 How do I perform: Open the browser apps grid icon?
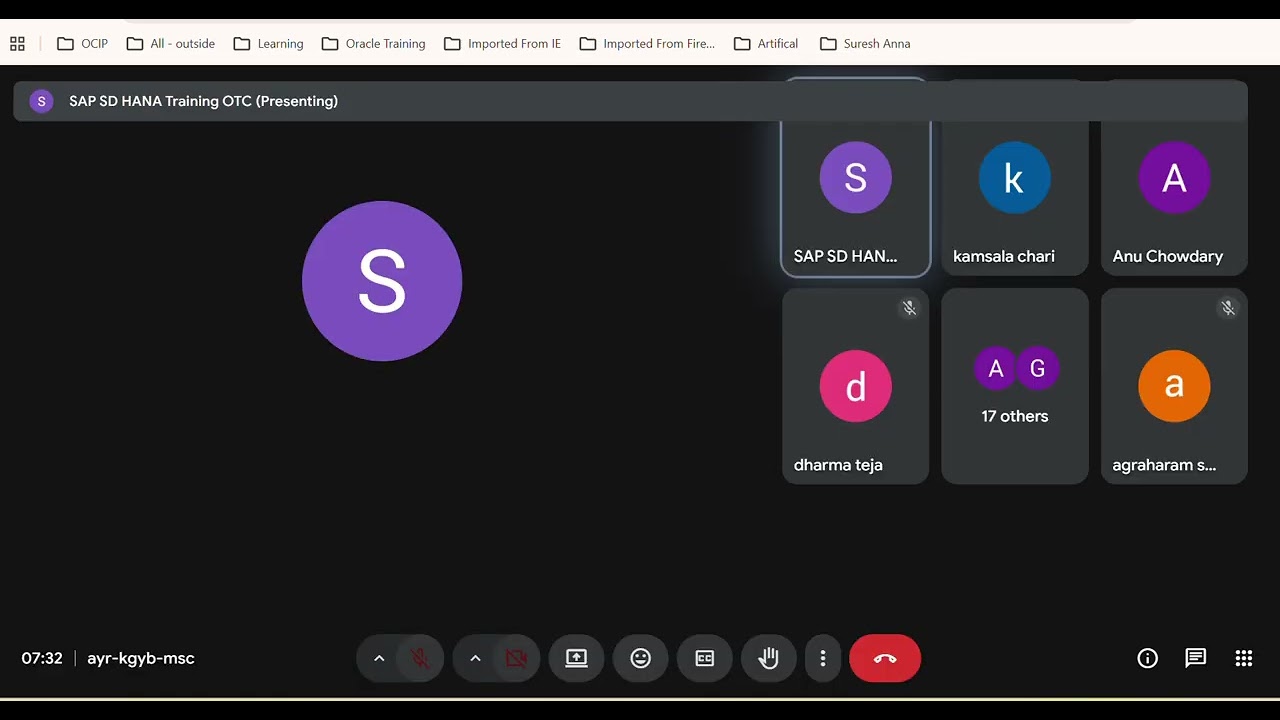tap(17, 44)
